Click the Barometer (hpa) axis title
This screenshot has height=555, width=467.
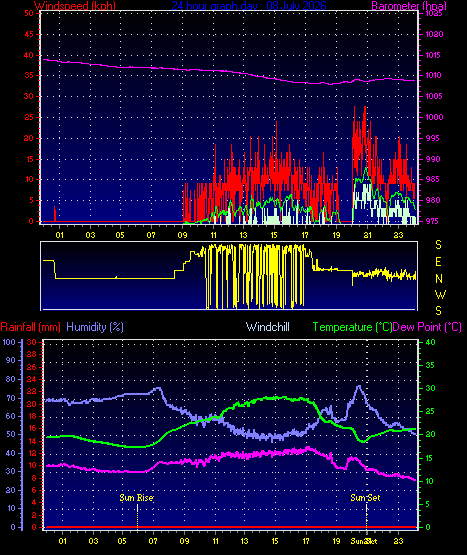point(409,5)
